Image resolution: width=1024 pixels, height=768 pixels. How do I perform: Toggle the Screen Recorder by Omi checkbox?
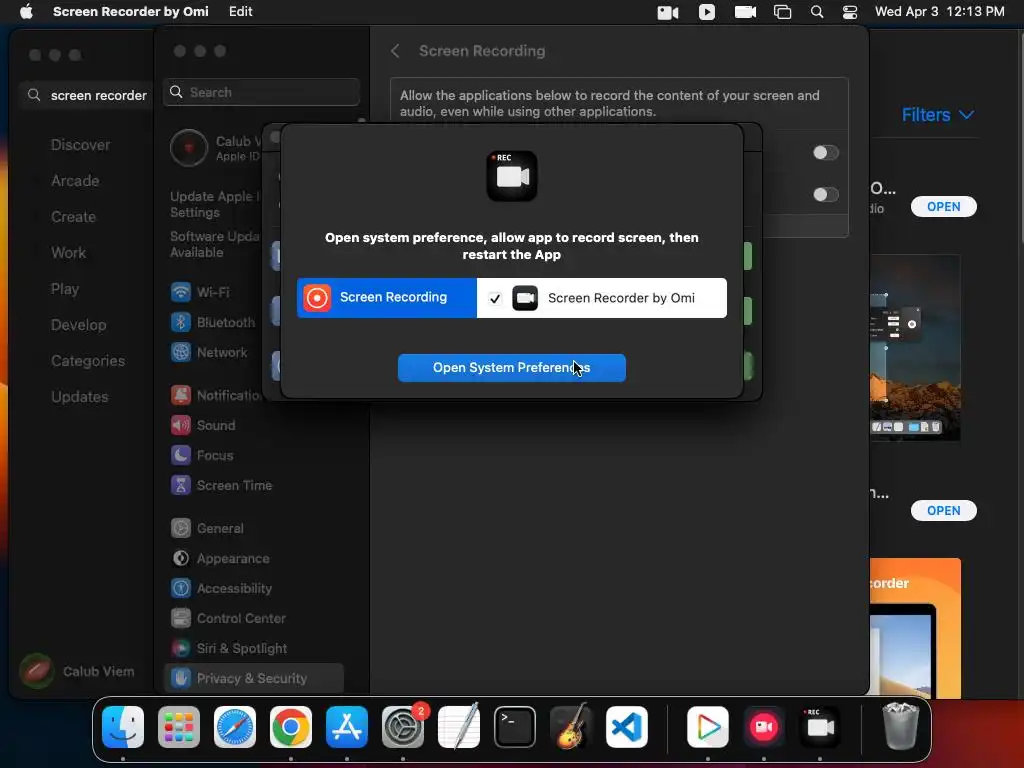[x=495, y=298]
